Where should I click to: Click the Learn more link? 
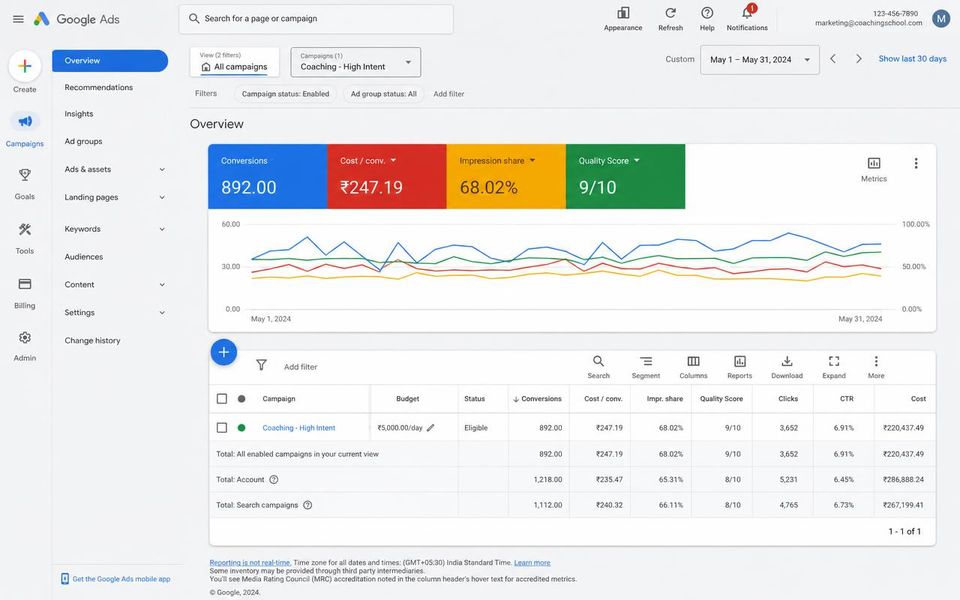pyautogui.click(x=532, y=563)
